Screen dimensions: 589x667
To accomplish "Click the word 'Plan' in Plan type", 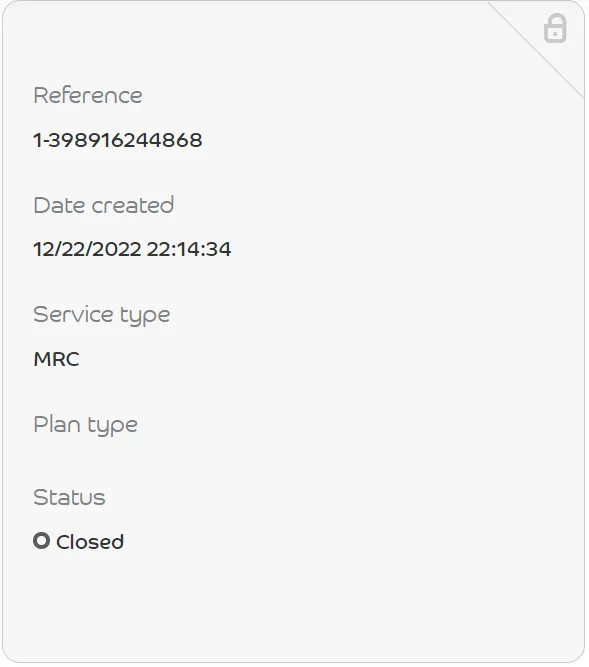I will click(x=57, y=425).
